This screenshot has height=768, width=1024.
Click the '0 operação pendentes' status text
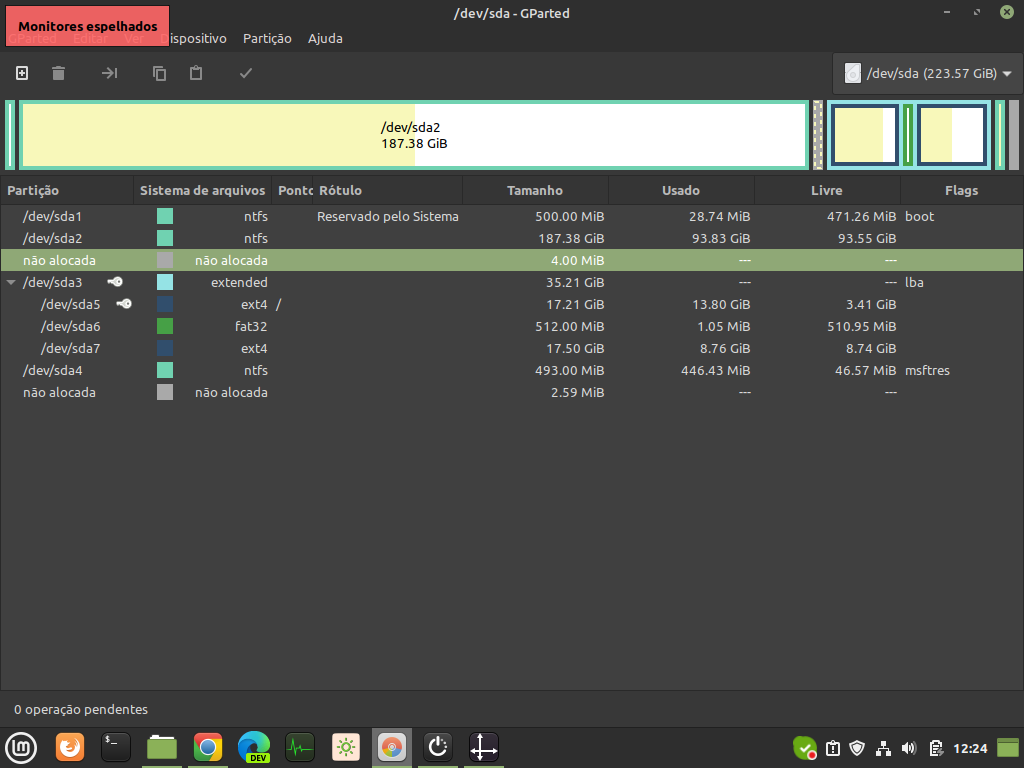click(81, 709)
